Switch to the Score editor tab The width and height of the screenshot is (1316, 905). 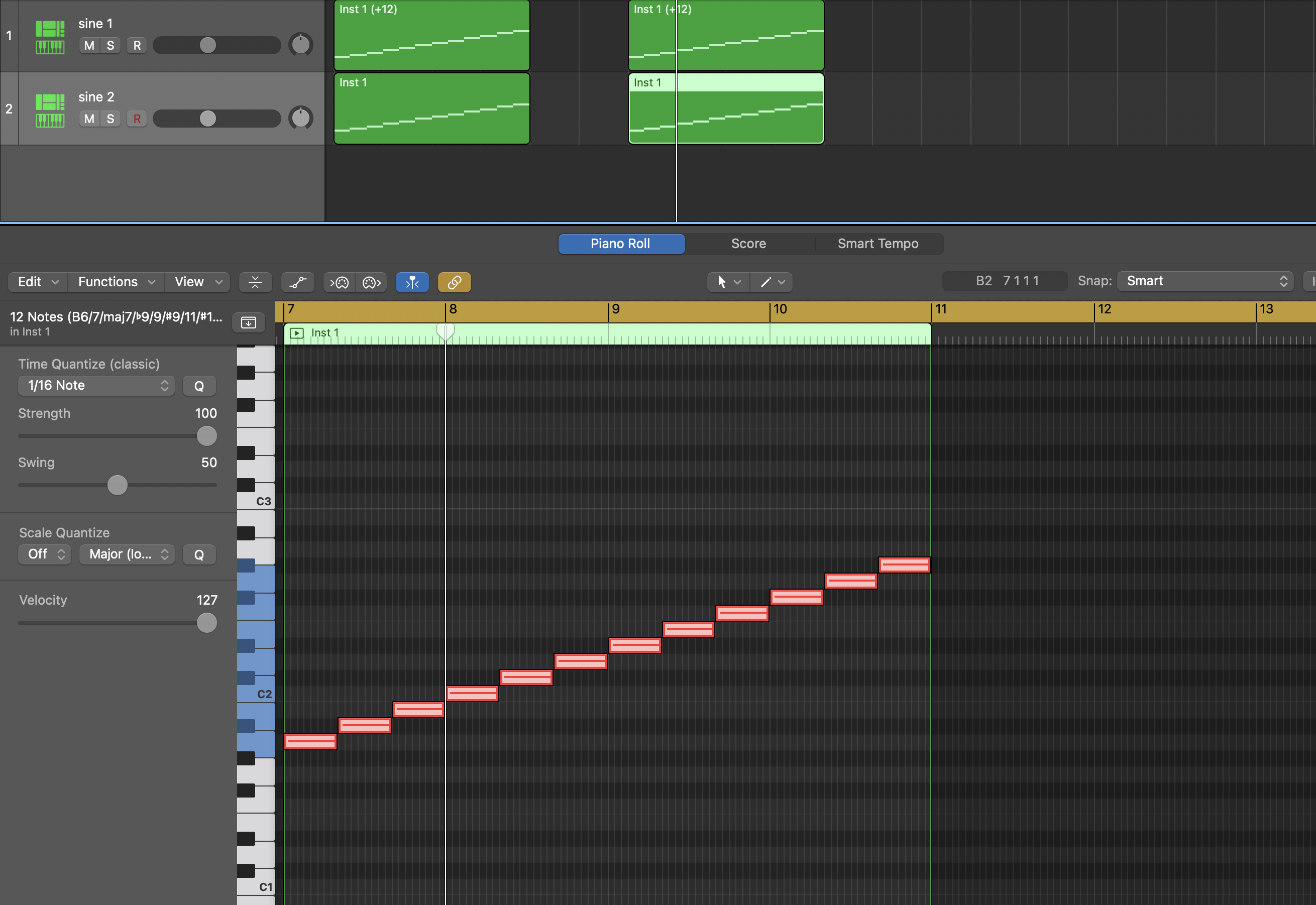pos(749,243)
